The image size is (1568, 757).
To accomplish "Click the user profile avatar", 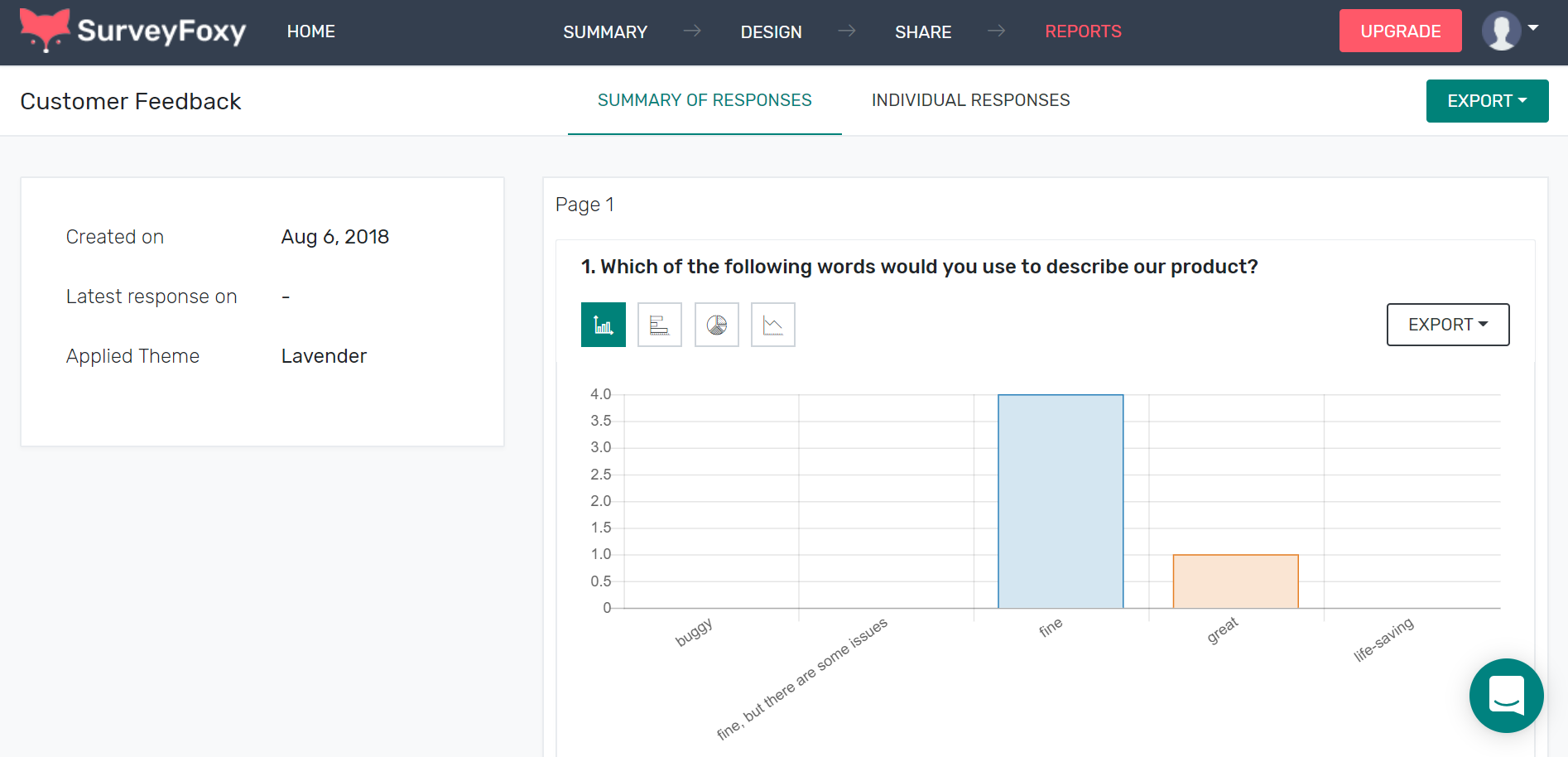I will click(x=1500, y=31).
